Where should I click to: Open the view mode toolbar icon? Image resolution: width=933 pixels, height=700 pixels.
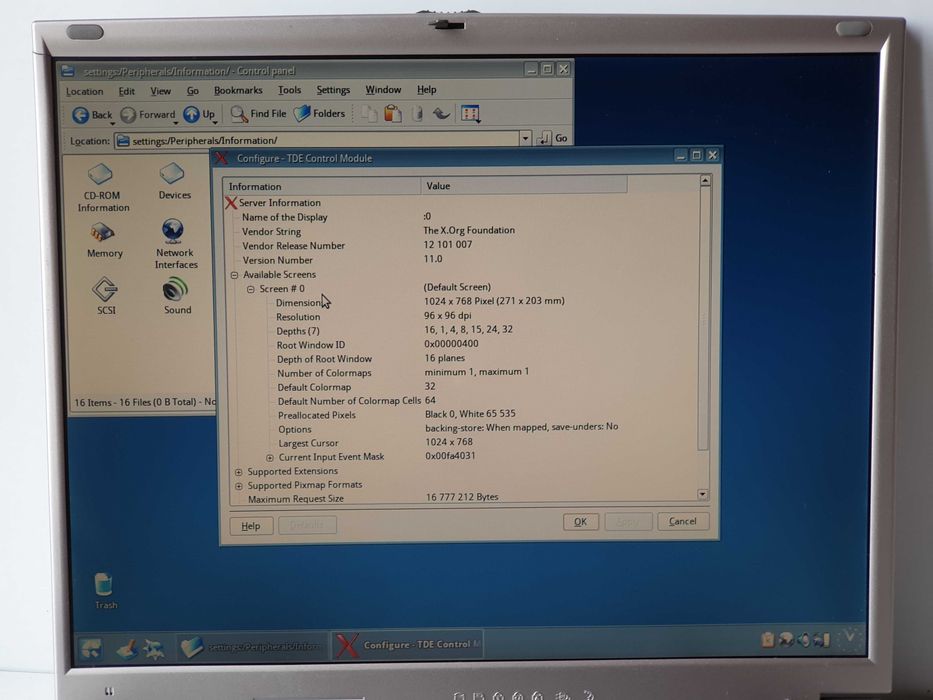coord(470,113)
